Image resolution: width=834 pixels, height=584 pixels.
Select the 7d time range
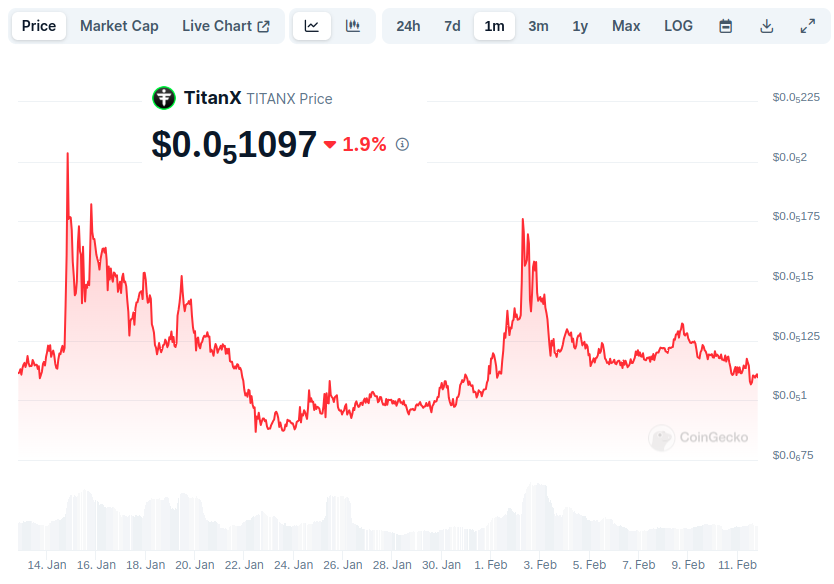[x=452, y=26]
